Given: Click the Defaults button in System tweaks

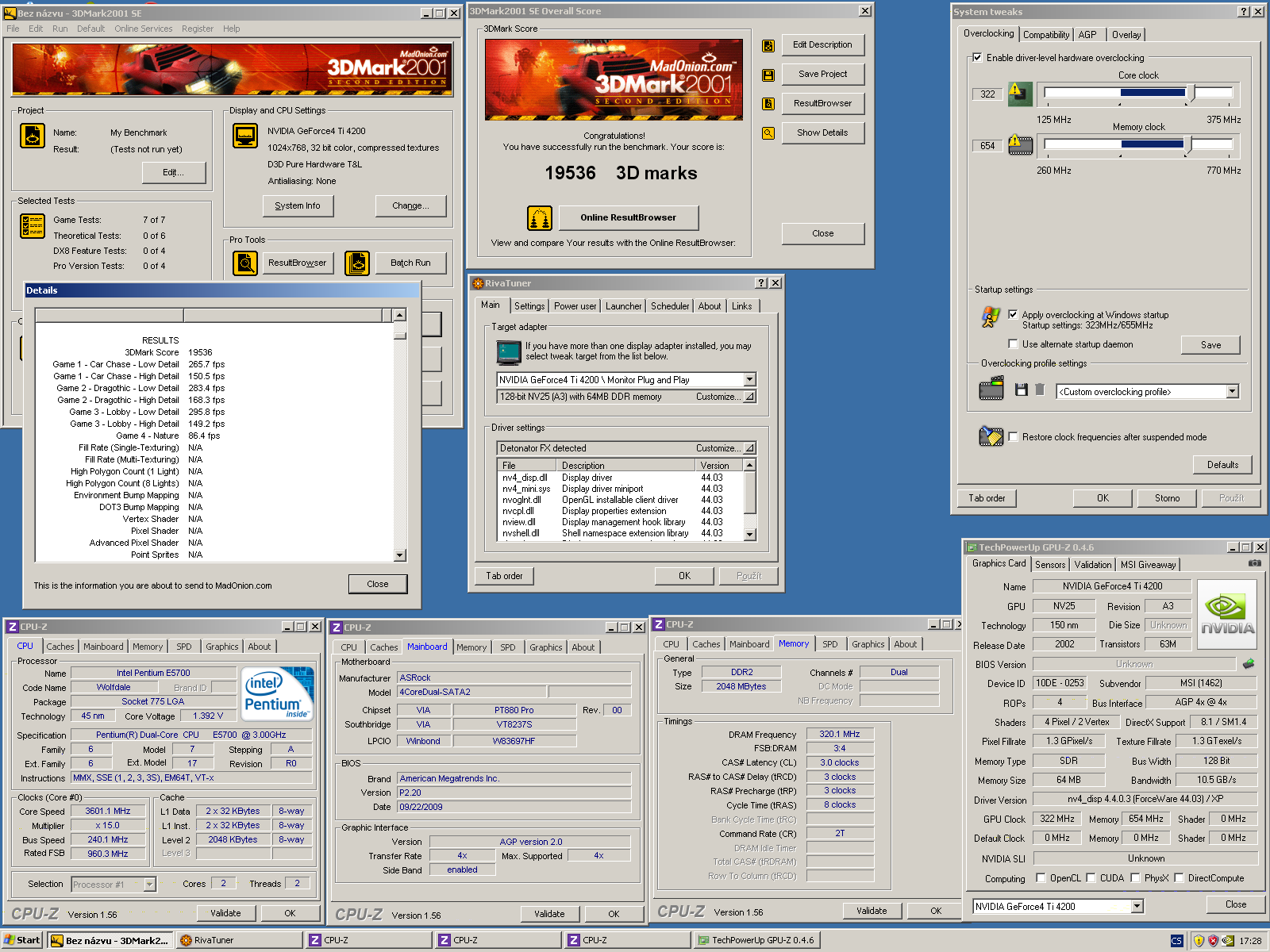Looking at the screenshot, I should (x=1222, y=465).
